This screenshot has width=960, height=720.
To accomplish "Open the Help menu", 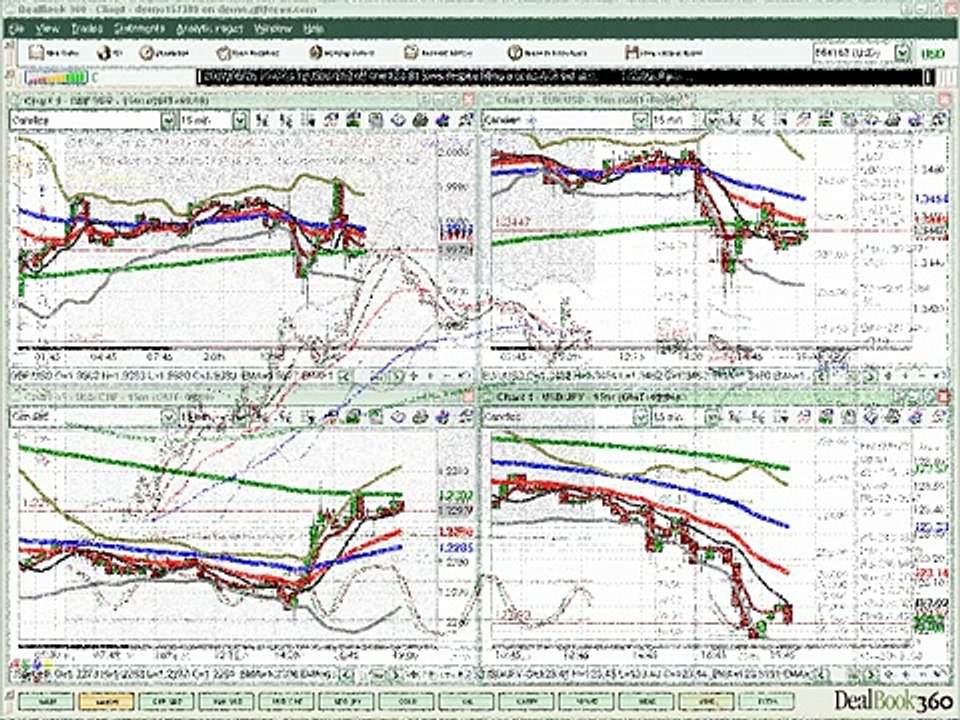I will (x=313, y=29).
